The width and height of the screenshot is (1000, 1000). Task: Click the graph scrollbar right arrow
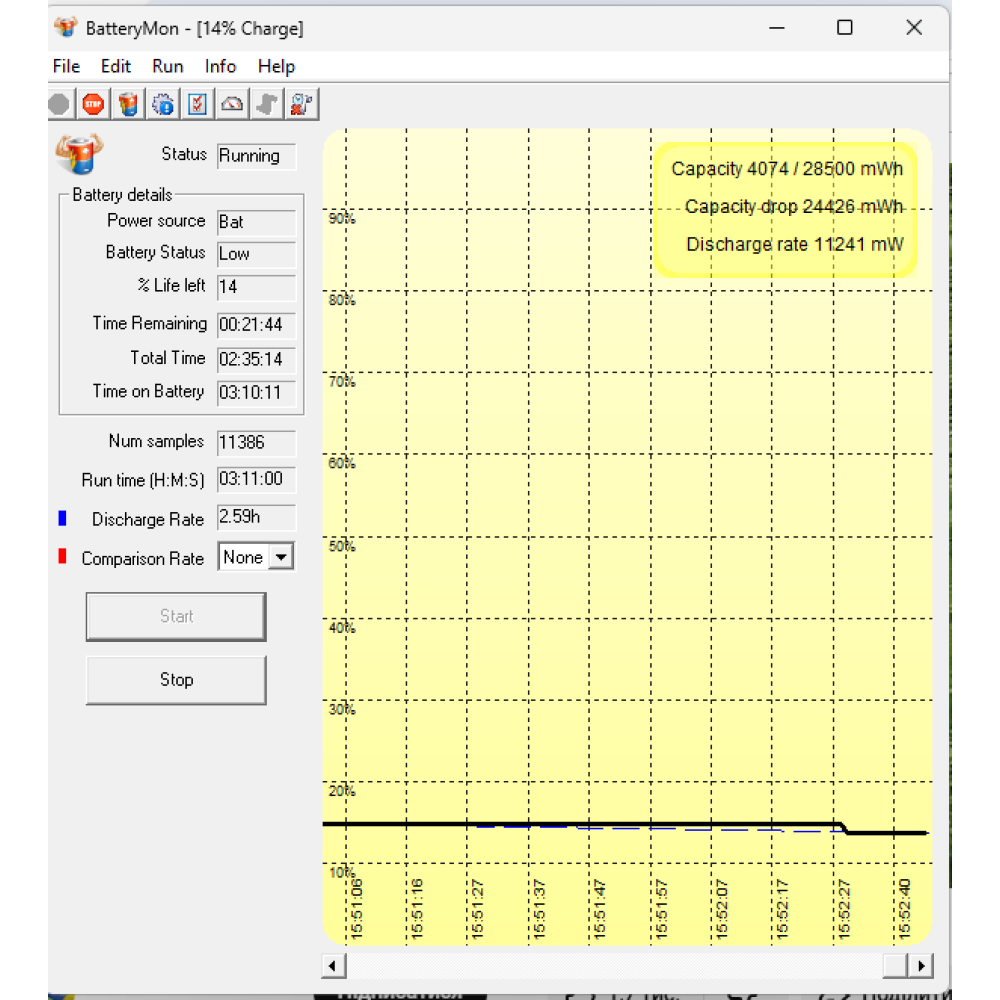pyautogui.click(x=920, y=966)
